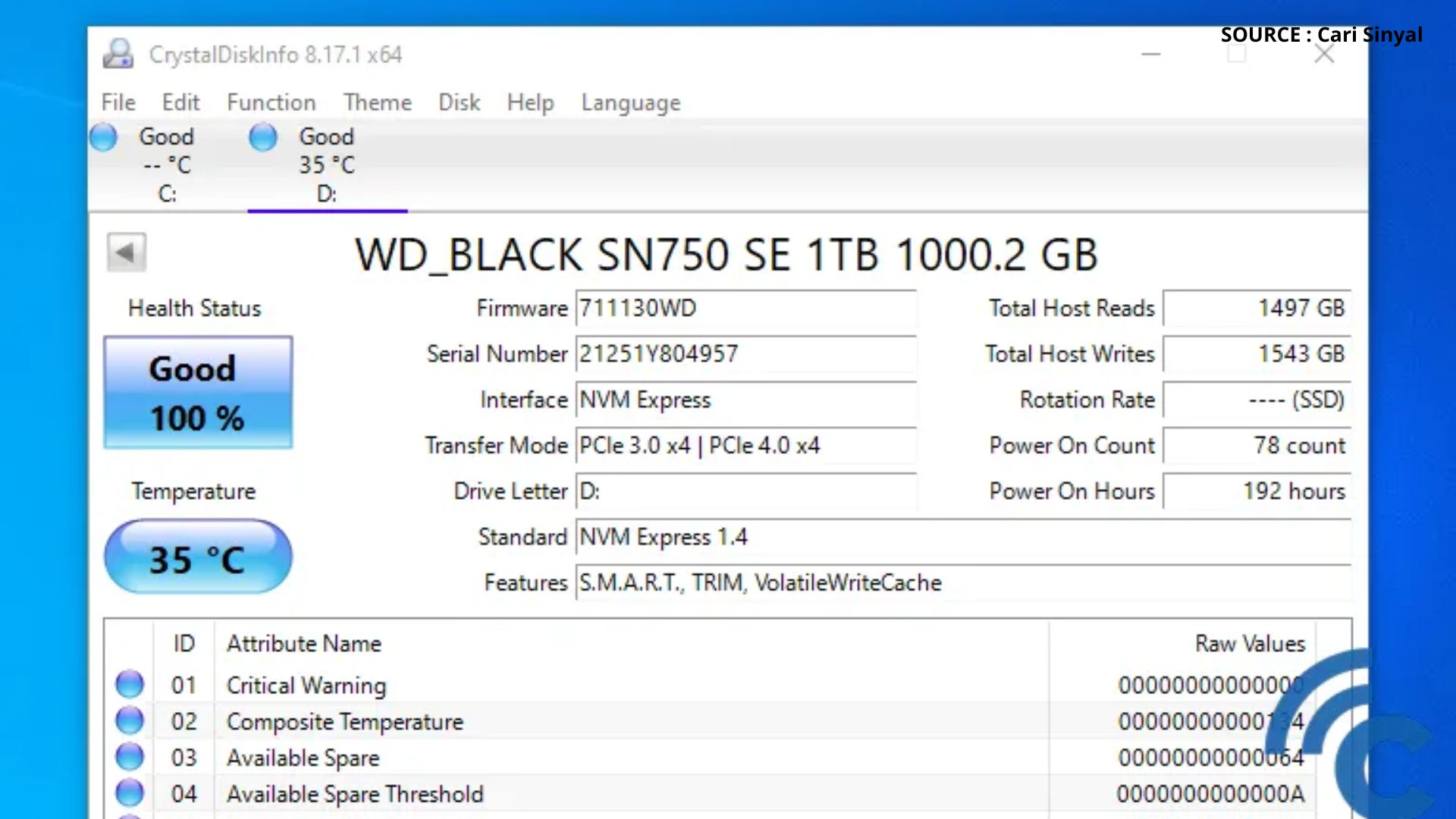Viewport: 1456px width, 819px height.
Task: Click the Interface field NVM Express
Action: pos(746,400)
